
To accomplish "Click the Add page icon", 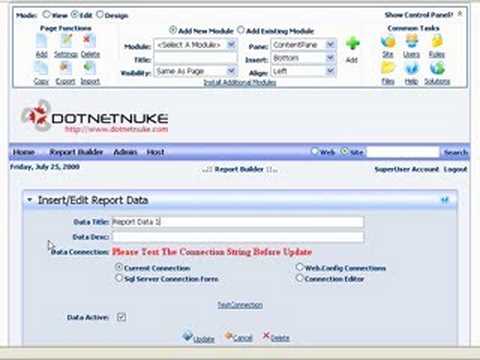I will (x=42, y=41).
